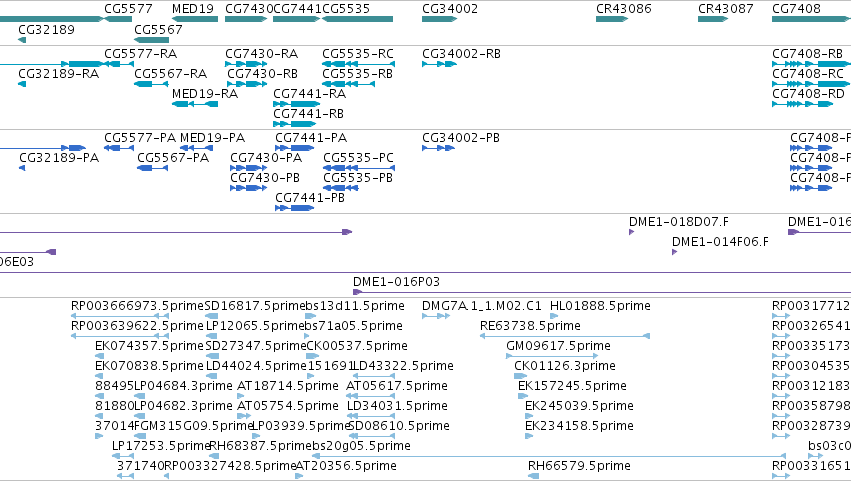
Task: Select the MED19-RA transcript label
Action: (x=205, y=94)
